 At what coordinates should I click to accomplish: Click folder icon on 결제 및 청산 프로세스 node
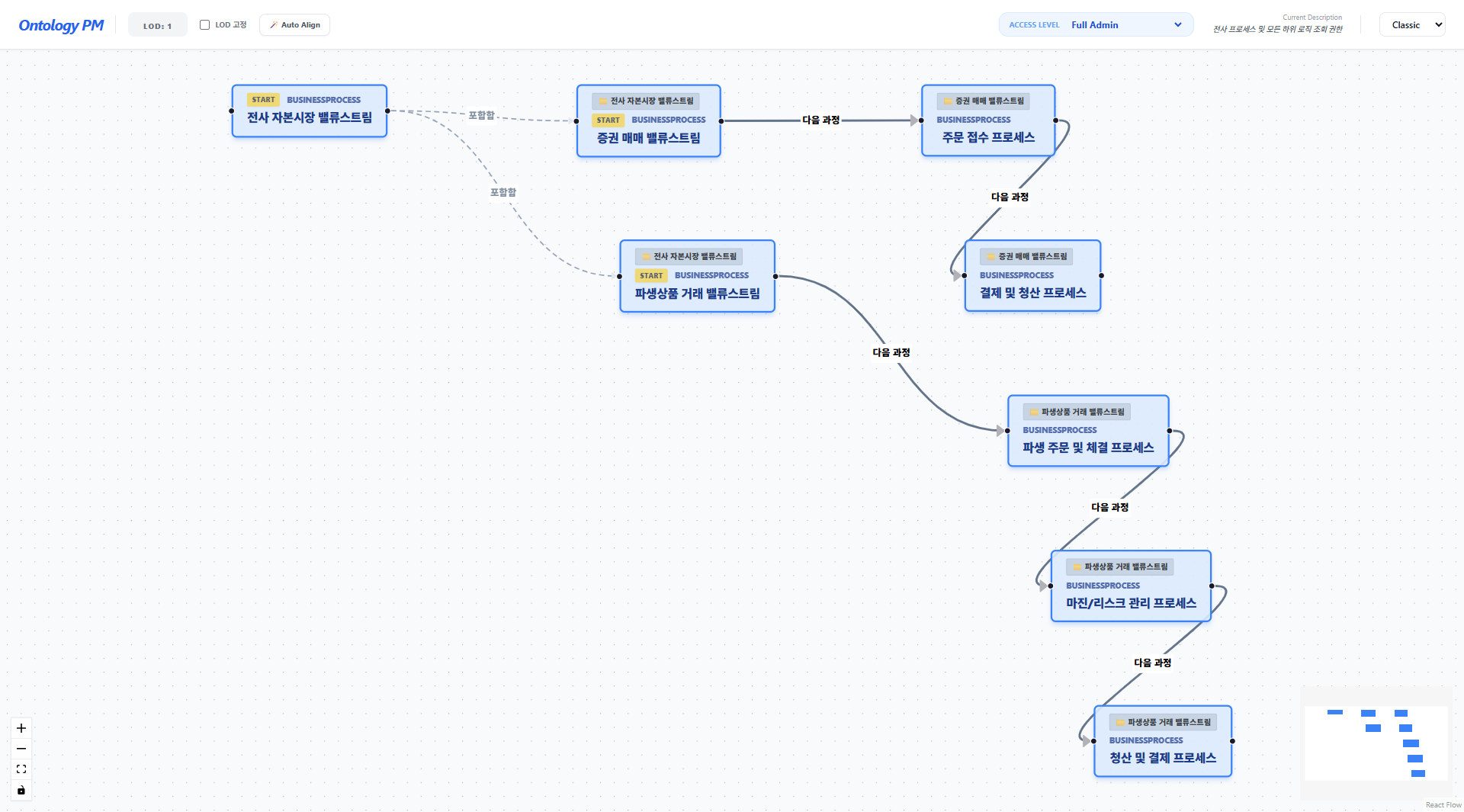point(990,257)
